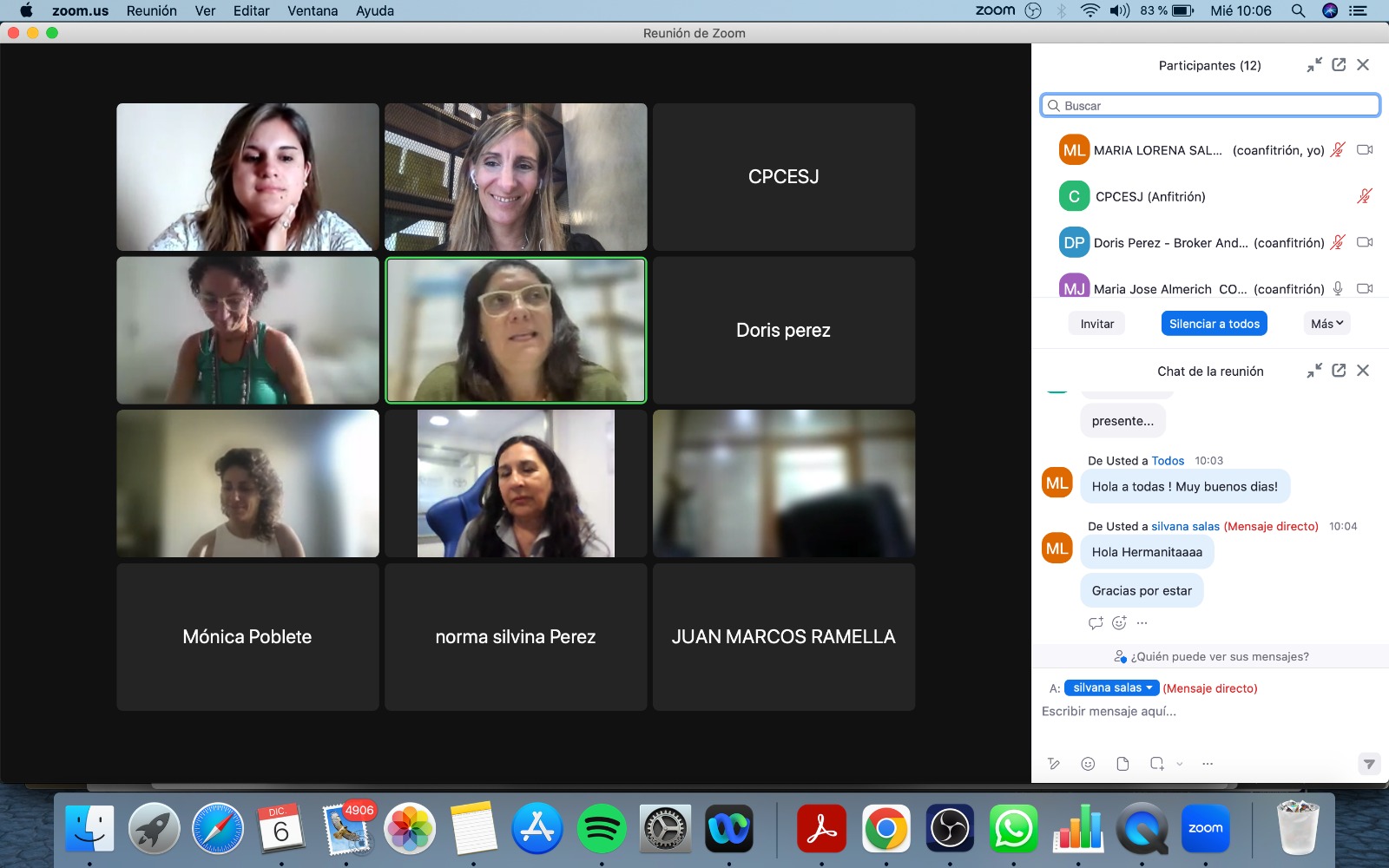Reply in thread to Gracias por estar

pos(1096,623)
